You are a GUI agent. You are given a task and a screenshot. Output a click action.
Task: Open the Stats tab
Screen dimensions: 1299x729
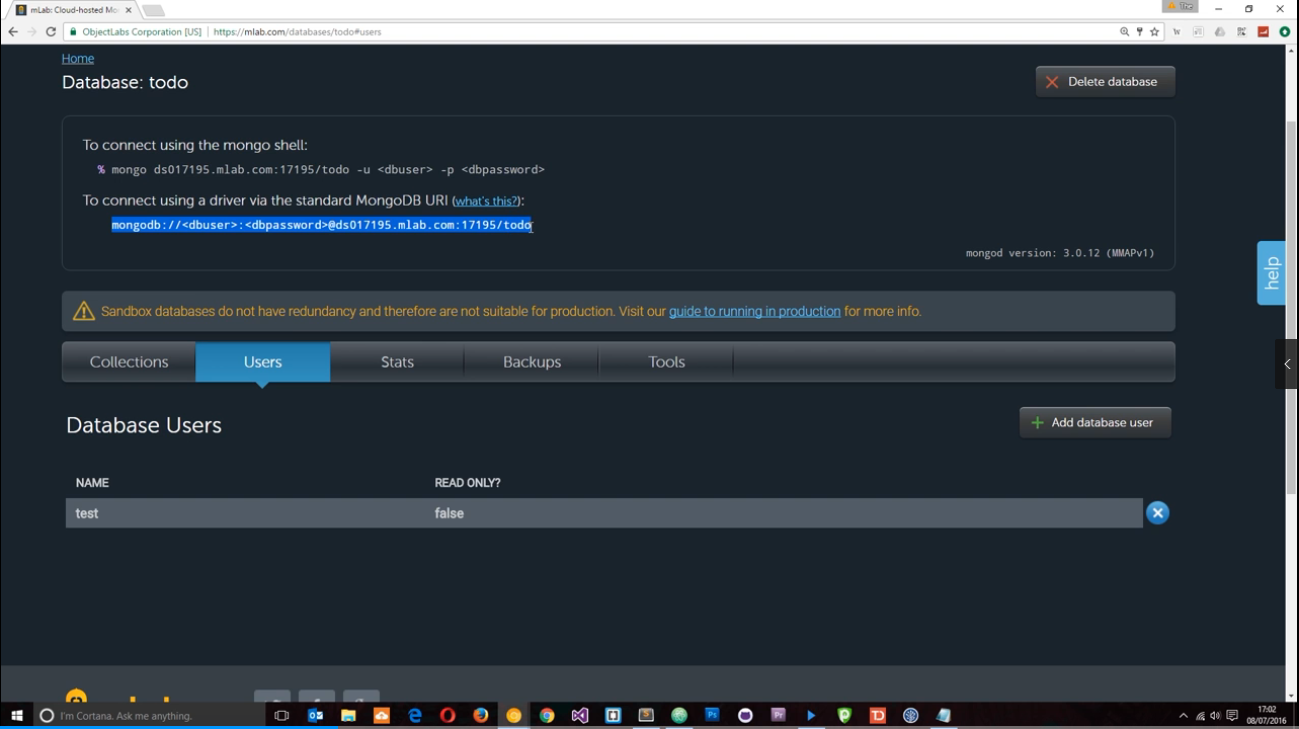pos(397,362)
